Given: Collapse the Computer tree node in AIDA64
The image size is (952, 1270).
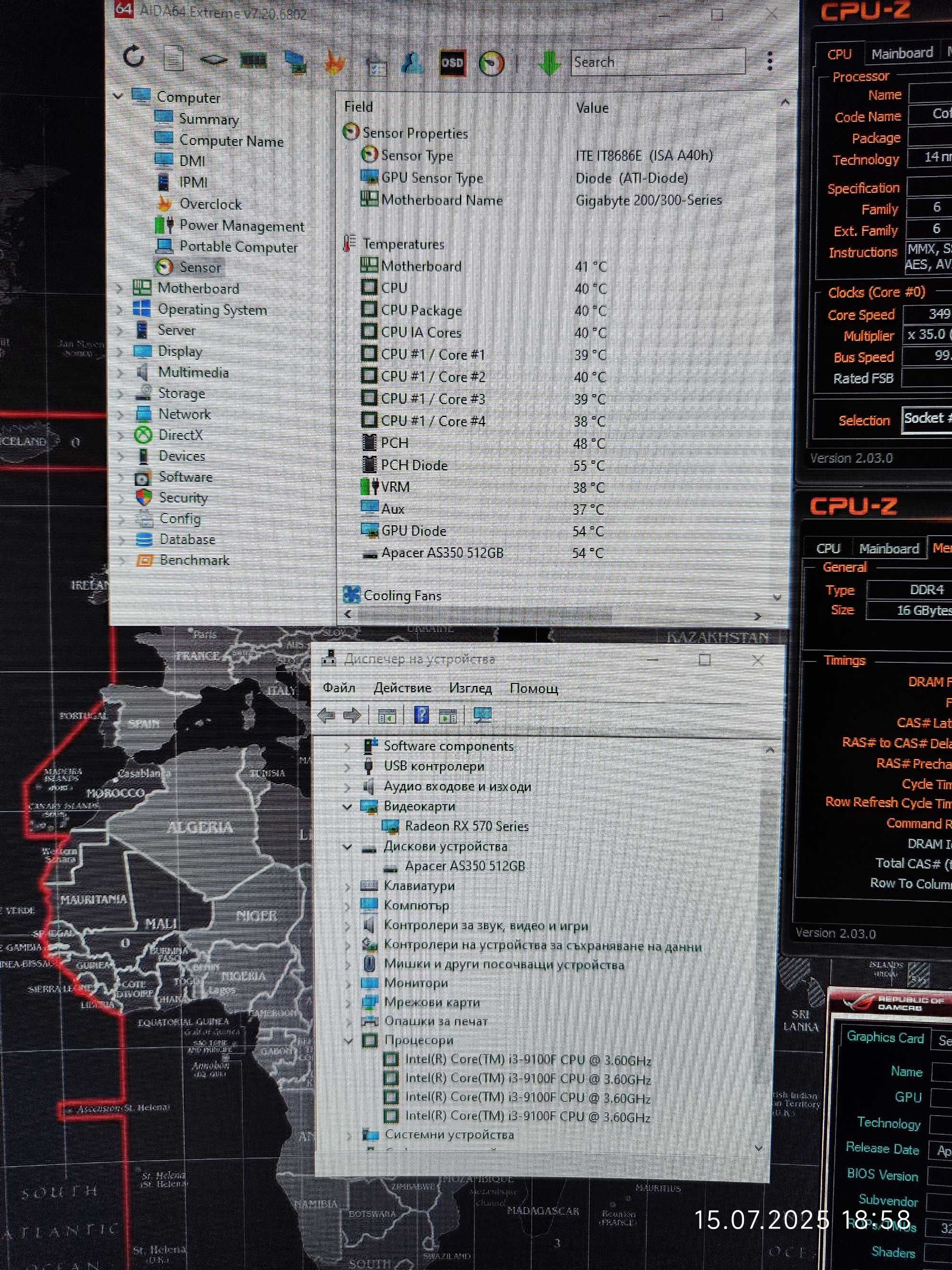Looking at the screenshot, I should coord(118,96).
